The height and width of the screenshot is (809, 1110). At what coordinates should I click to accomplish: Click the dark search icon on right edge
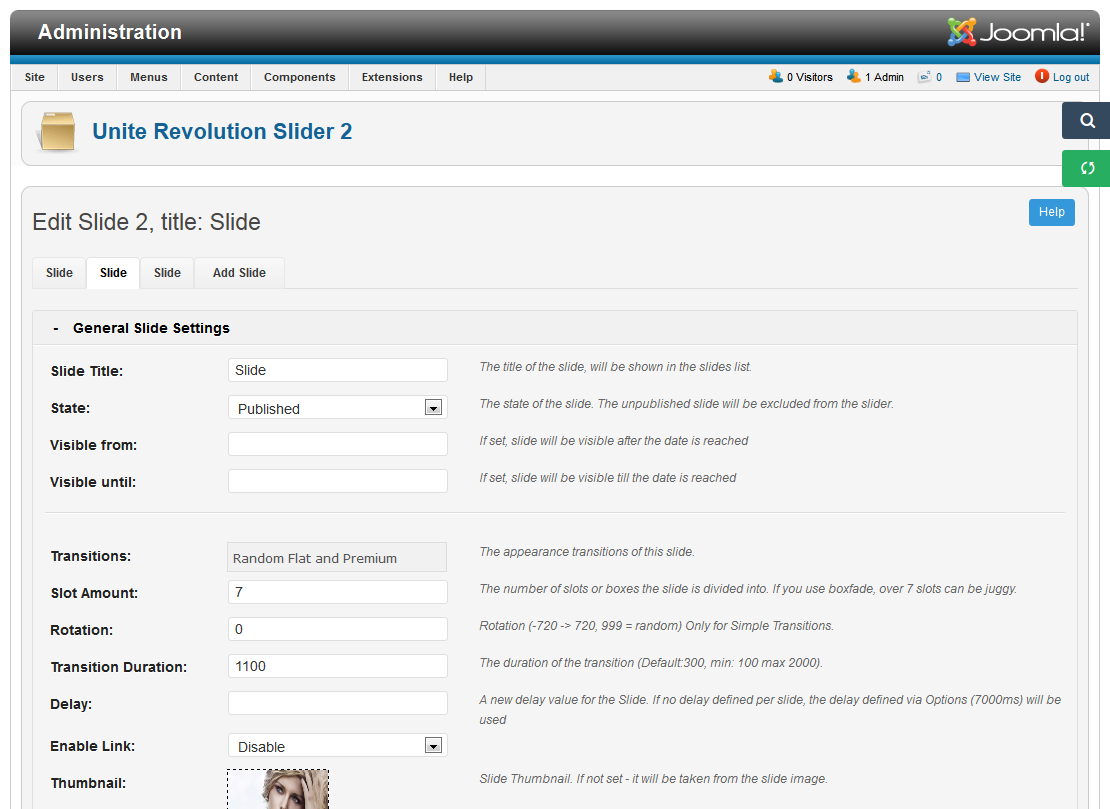pyautogui.click(x=1087, y=121)
